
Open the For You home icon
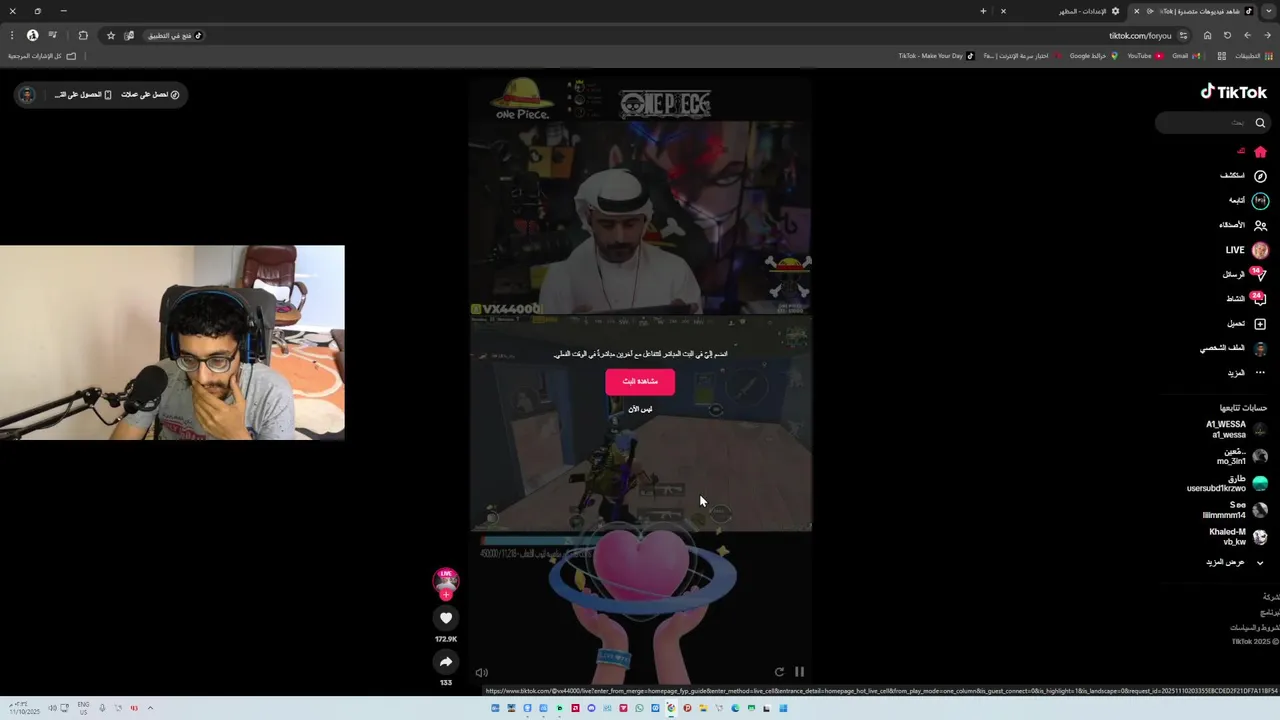[x=1260, y=152]
